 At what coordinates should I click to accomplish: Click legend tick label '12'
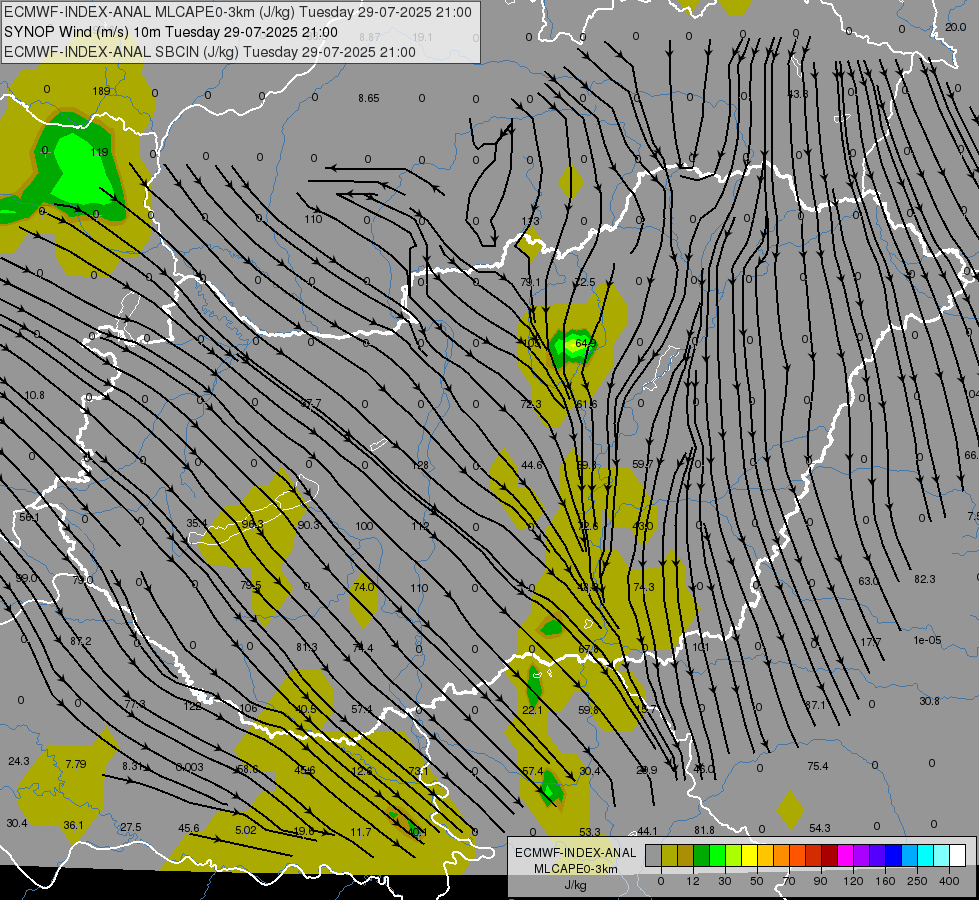tap(692, 881)
